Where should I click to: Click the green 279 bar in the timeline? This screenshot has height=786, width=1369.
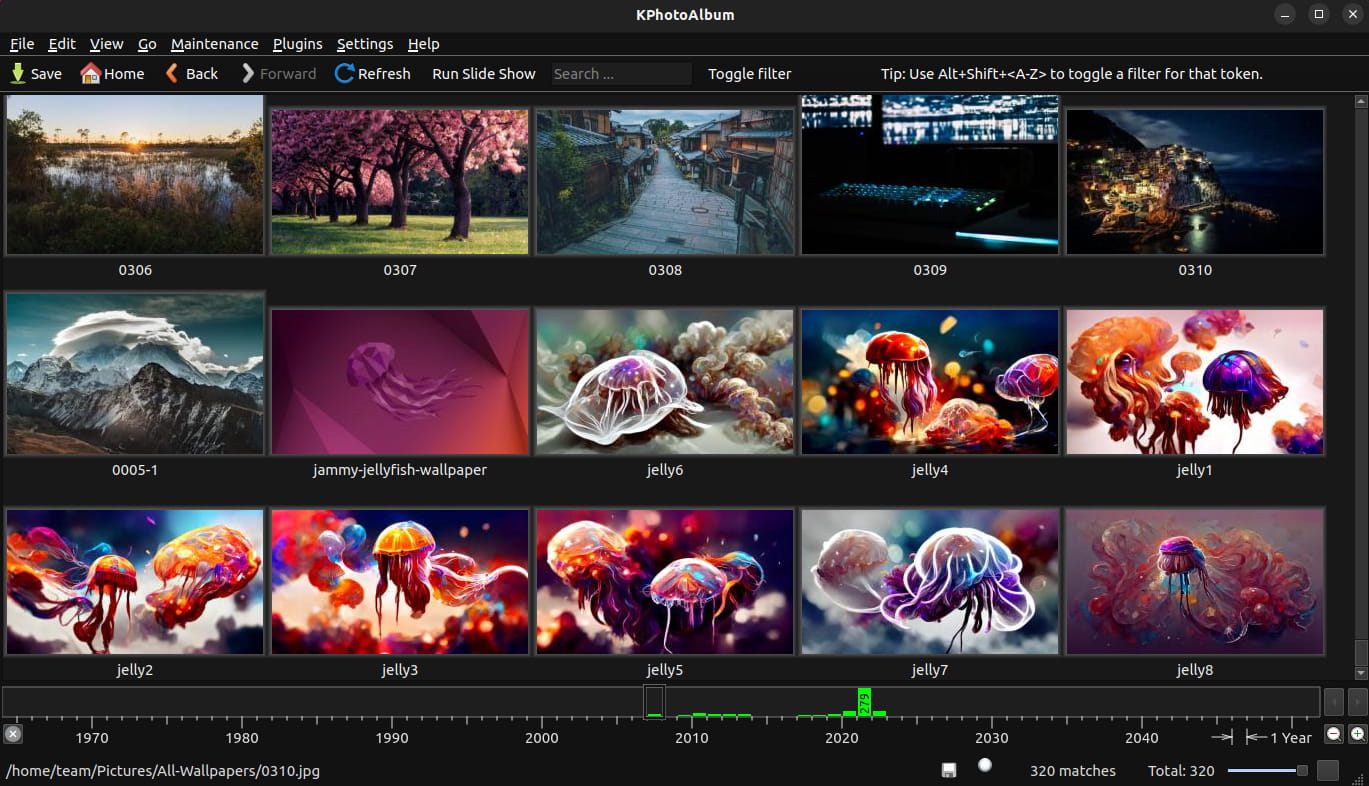coord(865,702)
